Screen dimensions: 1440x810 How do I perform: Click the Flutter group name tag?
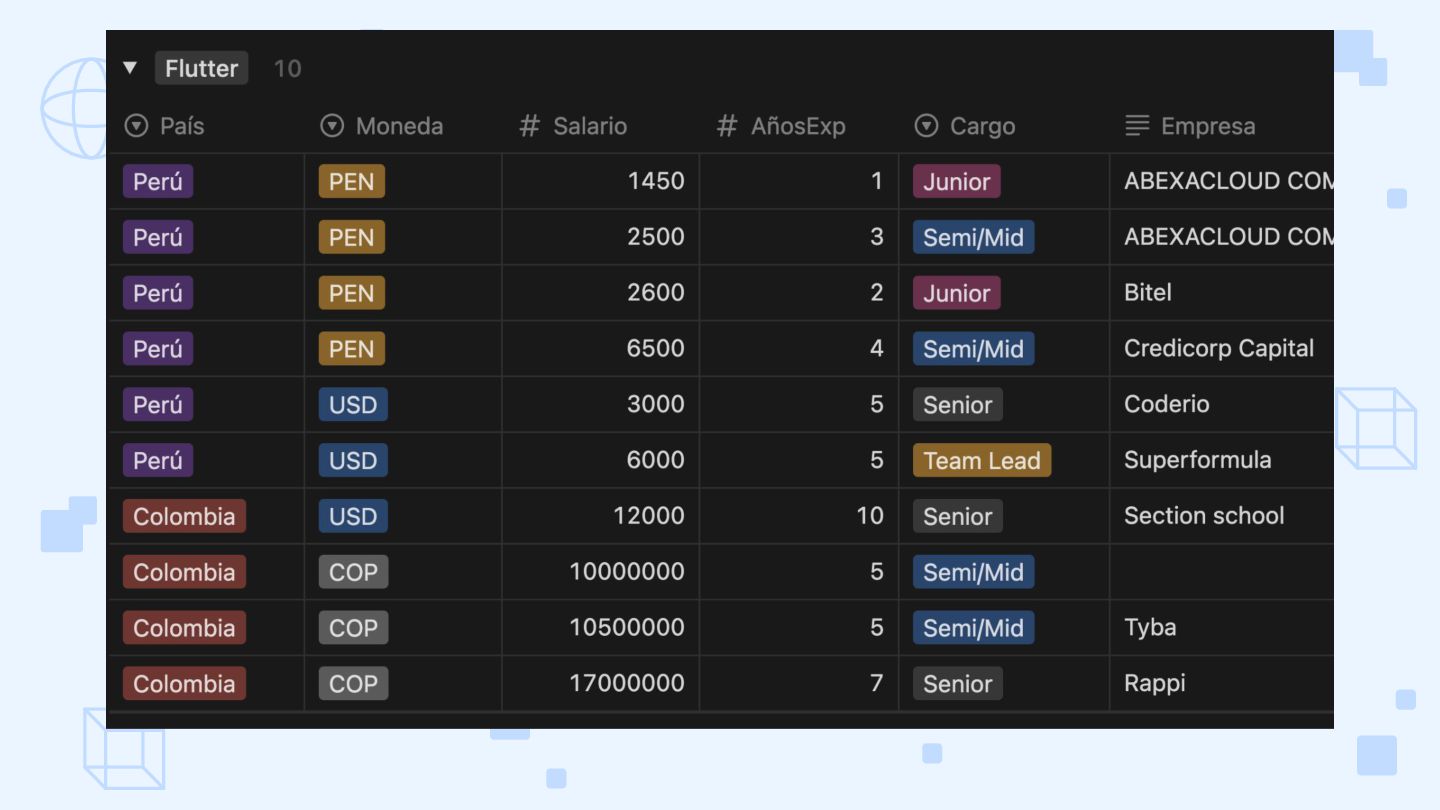pos(201,68)
